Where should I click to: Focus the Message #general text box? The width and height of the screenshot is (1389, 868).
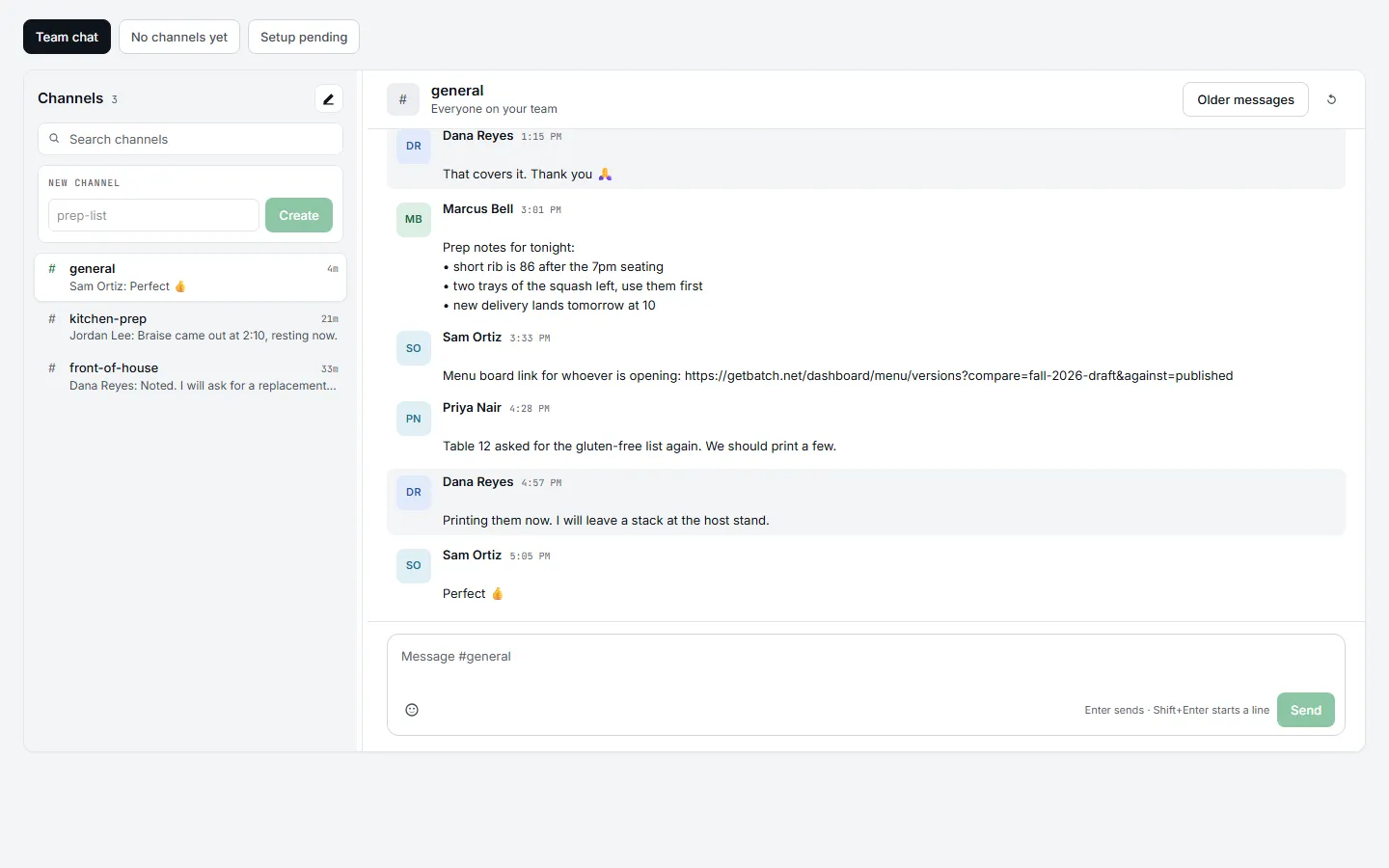point(865,661)
